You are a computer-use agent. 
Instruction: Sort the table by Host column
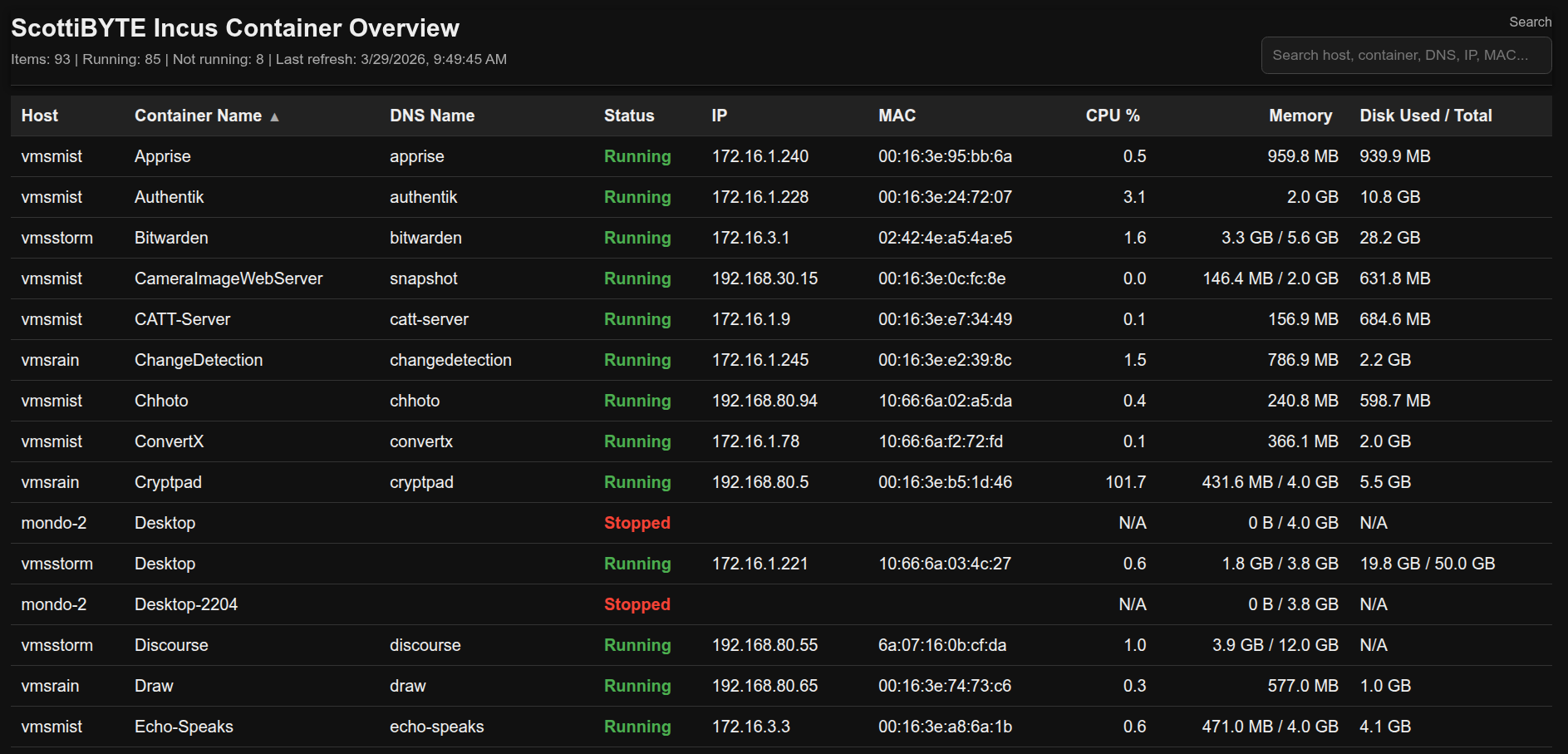pos(40,116)
